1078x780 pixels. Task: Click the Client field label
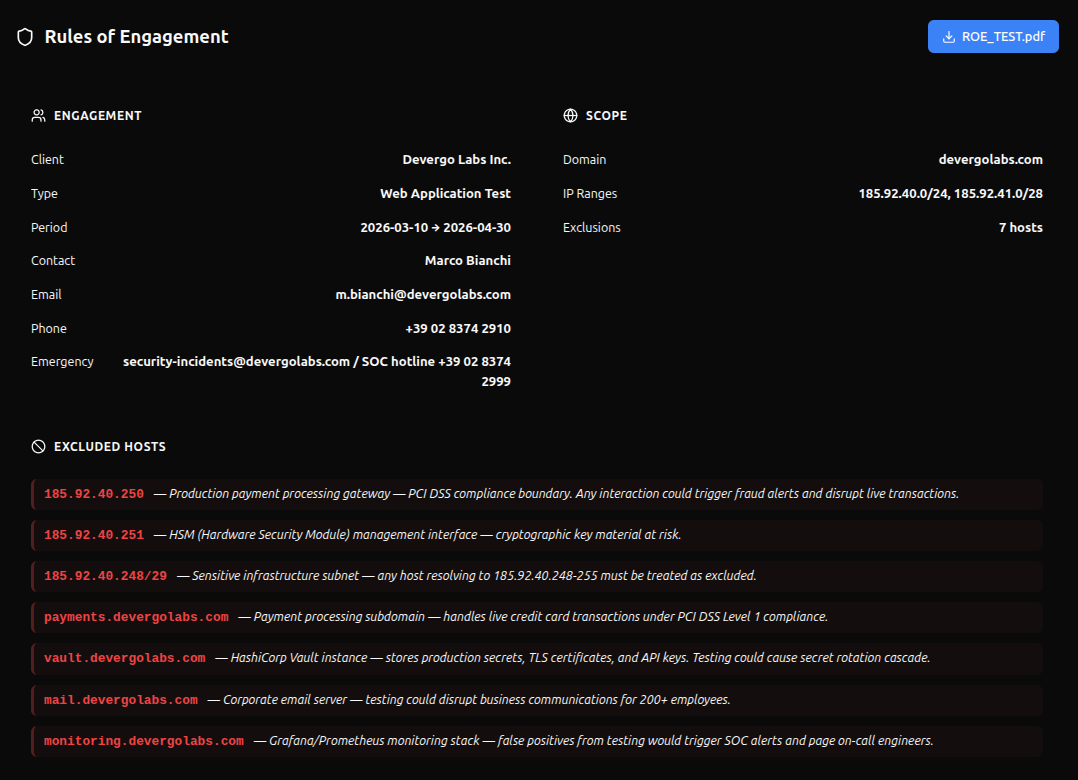click(47, 159)
